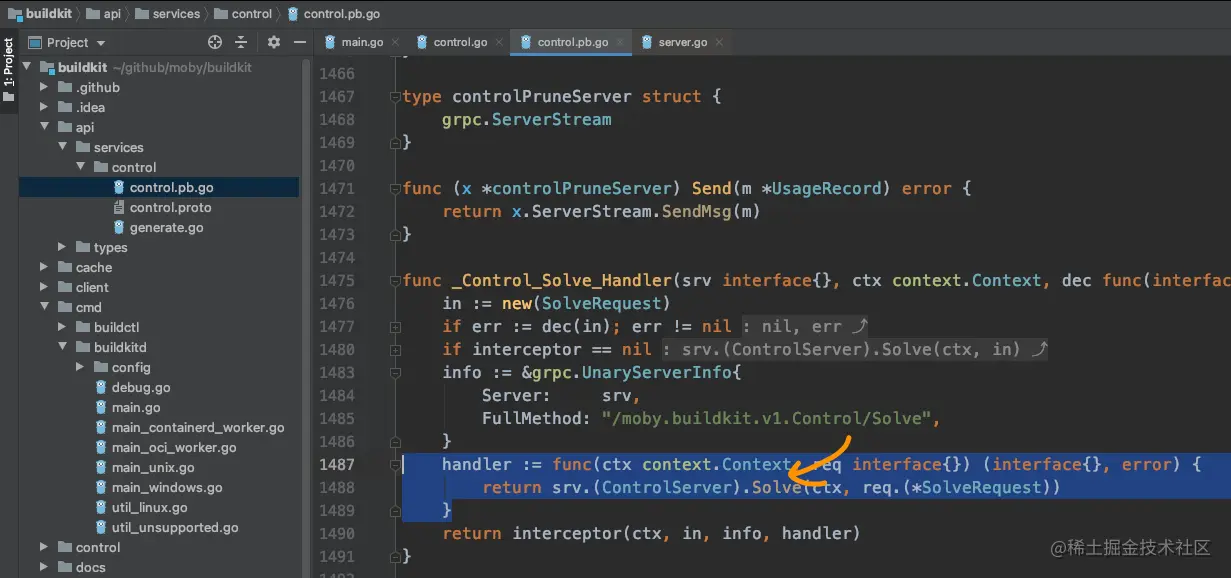Expand the buildctl folder arrow
This screenshot has height=578, width=1231.
62,328
